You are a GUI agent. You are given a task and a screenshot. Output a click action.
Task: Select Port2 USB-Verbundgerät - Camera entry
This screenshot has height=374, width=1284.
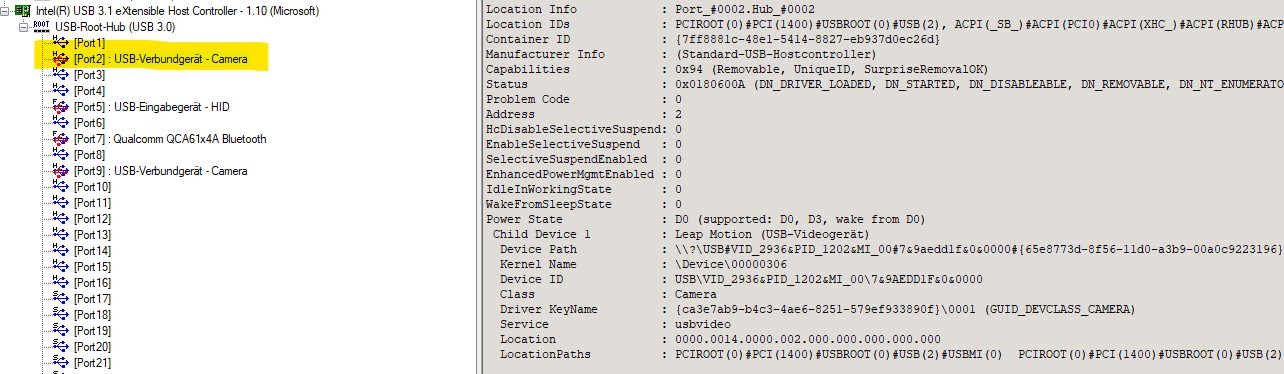(x=160, y=59)
